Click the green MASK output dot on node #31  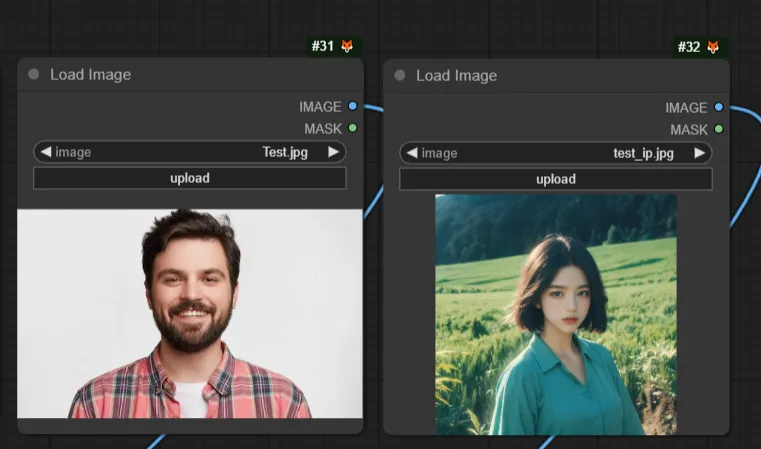coord(352,128)
